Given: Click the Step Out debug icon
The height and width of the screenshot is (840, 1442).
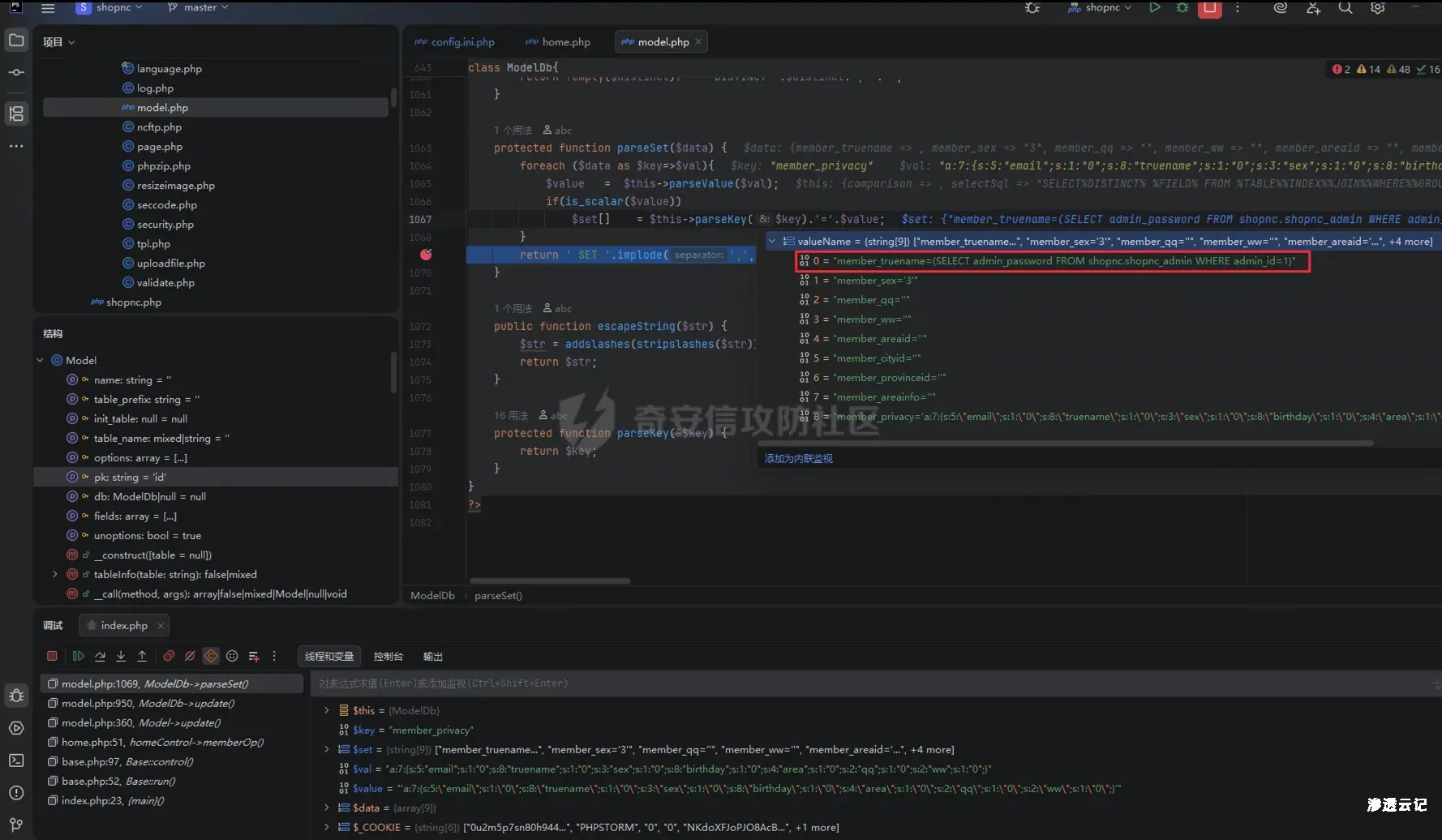Looking at the screenshot, I should [x=142, y=656].
